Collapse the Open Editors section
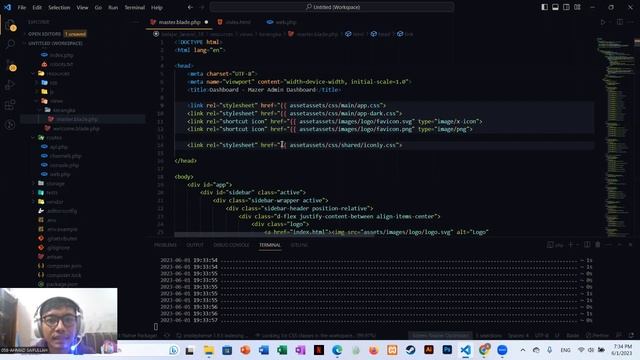 pyautogui.click(x=44, y=34)
